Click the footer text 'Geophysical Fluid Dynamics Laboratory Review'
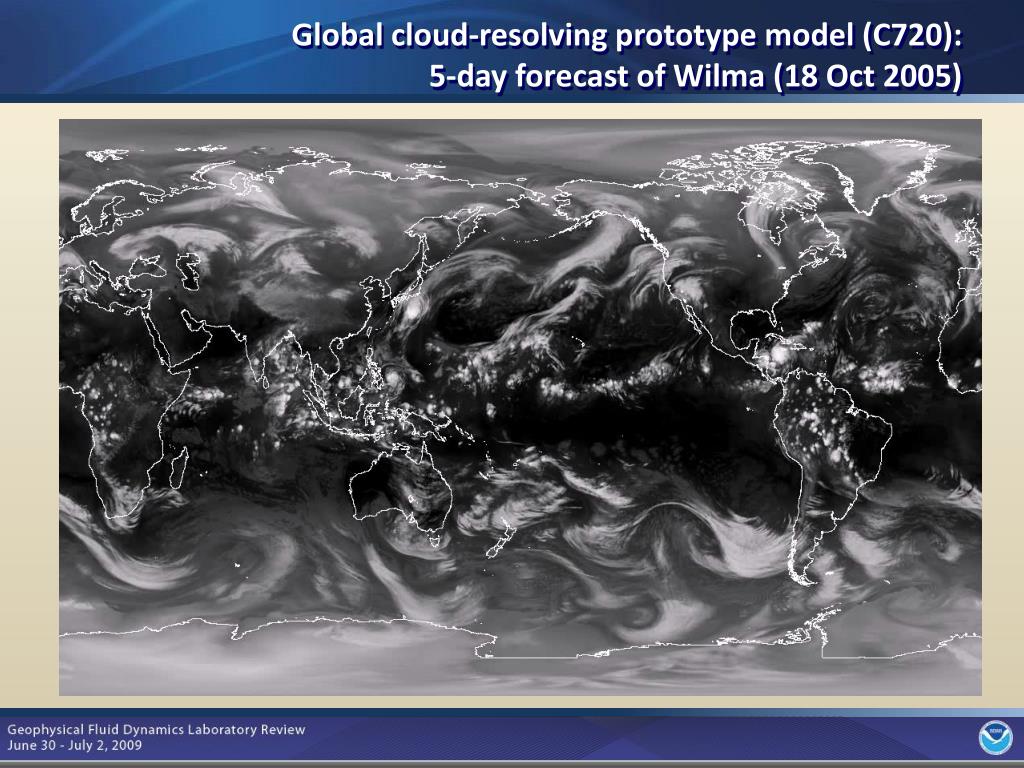The image size is (1024, 768). pos(156,729)
